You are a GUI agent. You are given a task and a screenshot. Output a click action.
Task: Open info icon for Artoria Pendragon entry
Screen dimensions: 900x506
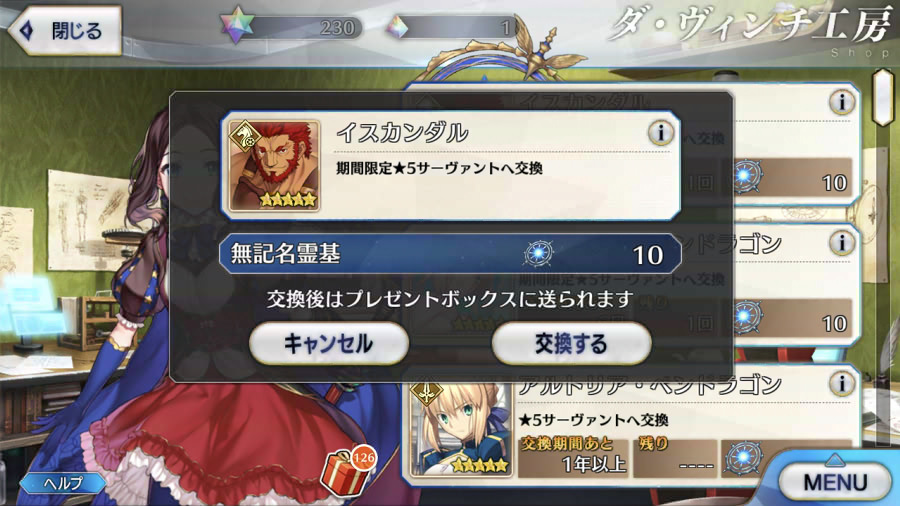point(841,383)
